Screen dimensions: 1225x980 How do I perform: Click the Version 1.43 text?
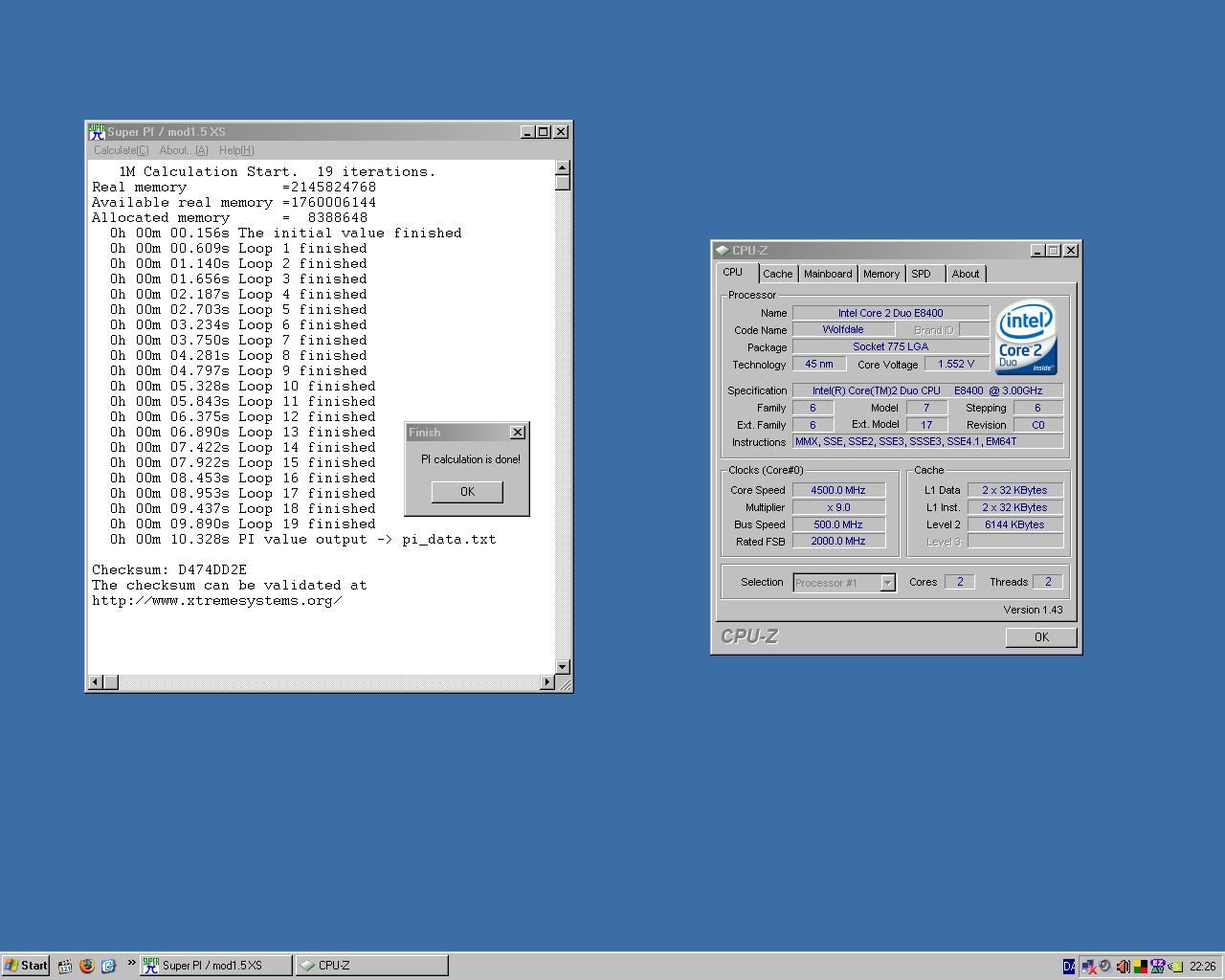click(x=1033, y=610)
